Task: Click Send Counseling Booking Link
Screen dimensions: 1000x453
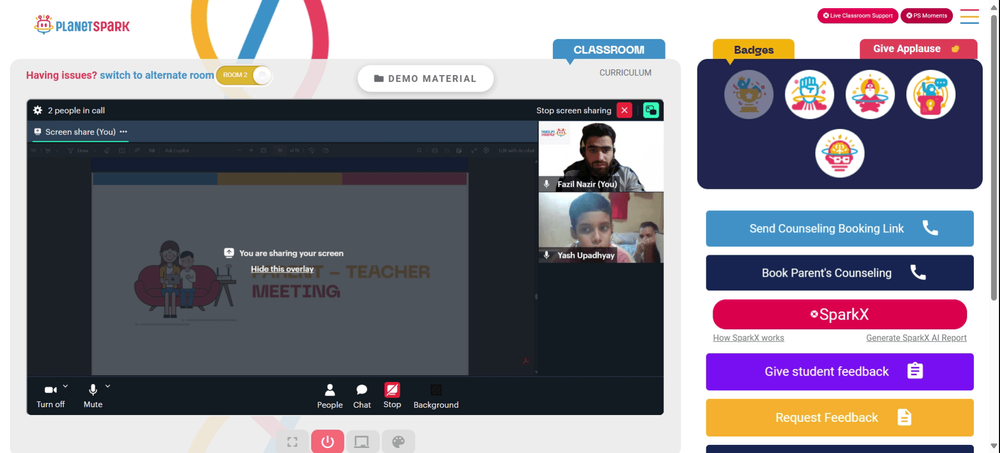Action: coord(839,228)
